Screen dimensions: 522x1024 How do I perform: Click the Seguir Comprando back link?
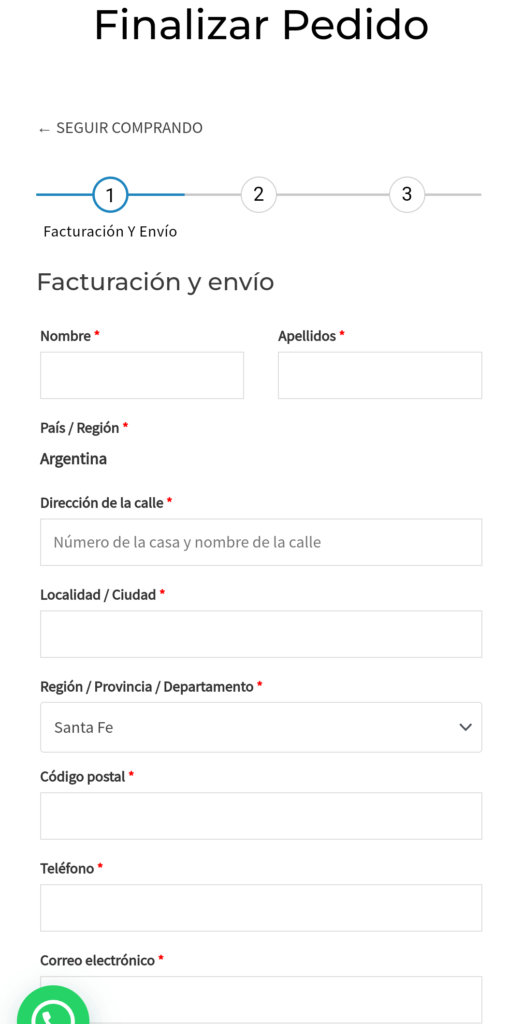120,128
